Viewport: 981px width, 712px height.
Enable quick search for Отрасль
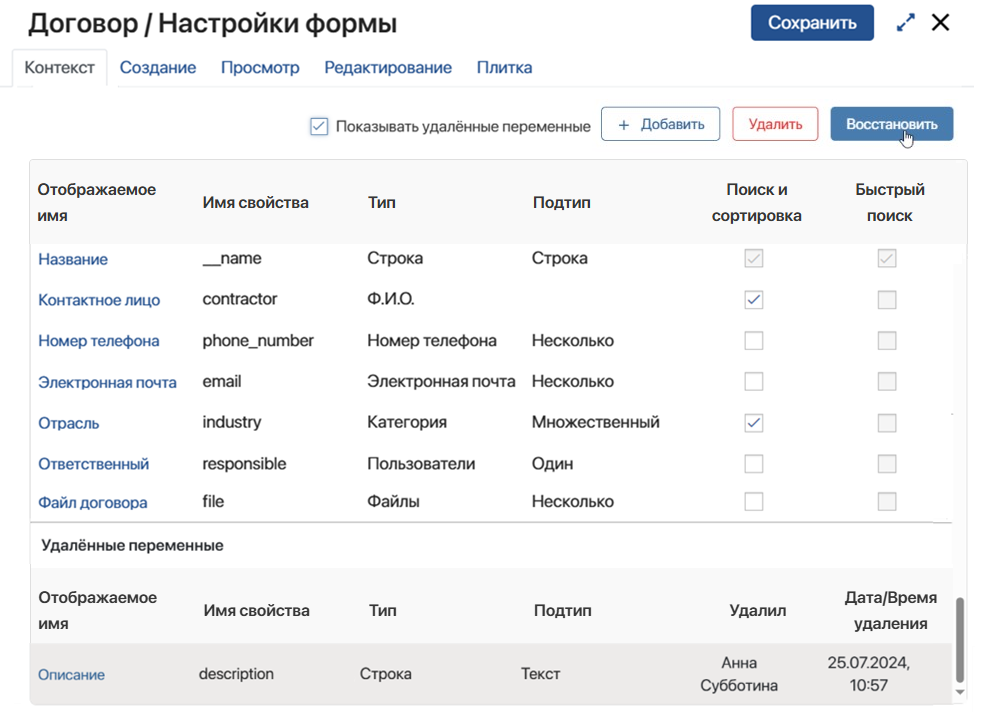(887, 423)
